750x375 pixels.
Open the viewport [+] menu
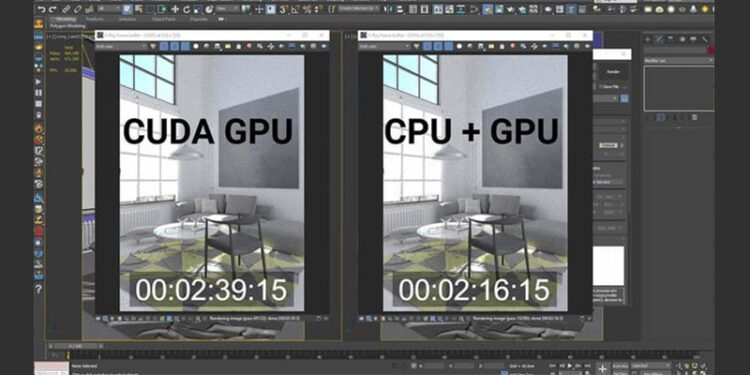(x=49, y=36)
